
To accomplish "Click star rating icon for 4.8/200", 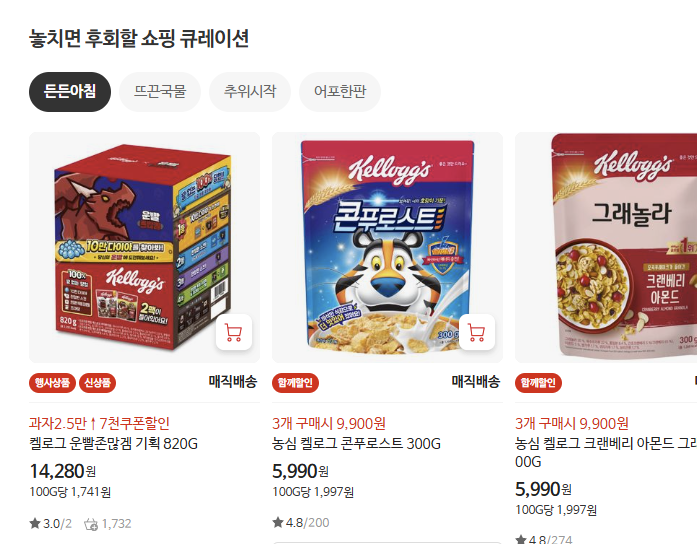I will [x=278, y=522].
